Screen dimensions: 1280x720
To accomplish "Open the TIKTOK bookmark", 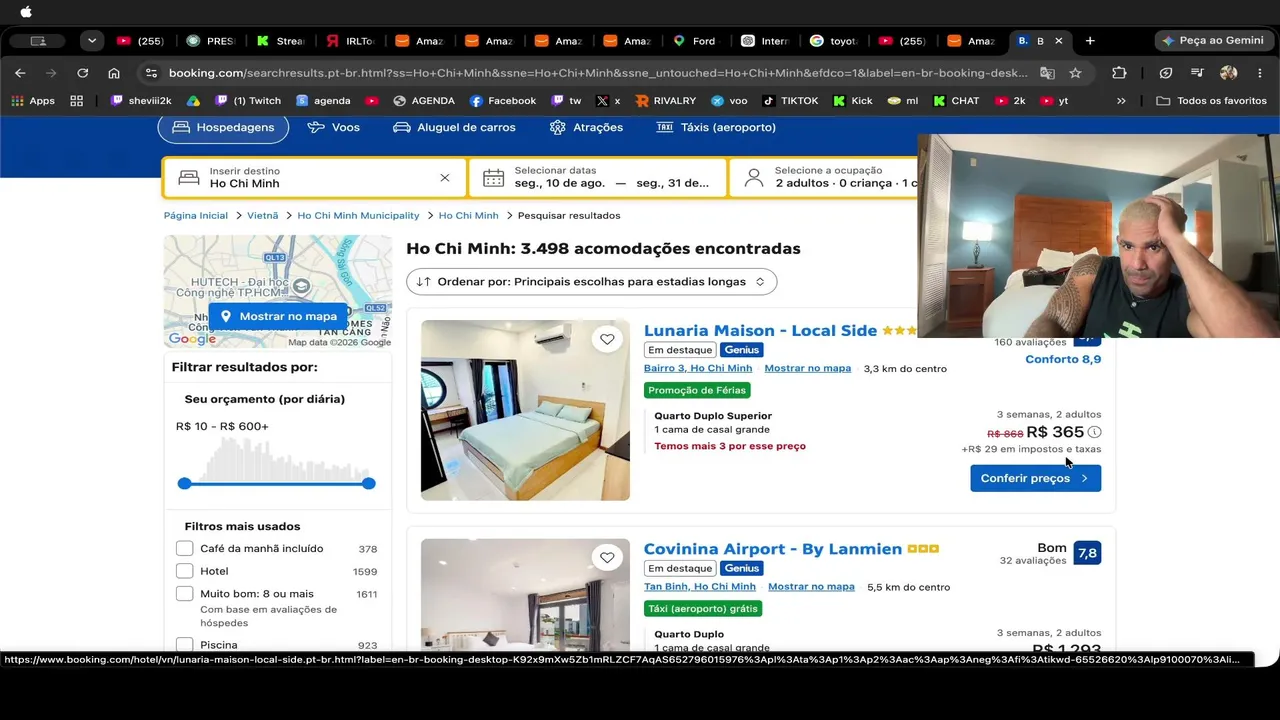I will [x=790, y=101].
